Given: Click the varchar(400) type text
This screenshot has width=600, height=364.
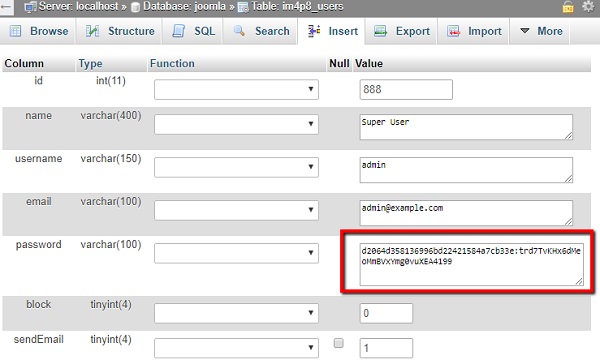Looking at the screenshot, I should (x=111, y=116).
